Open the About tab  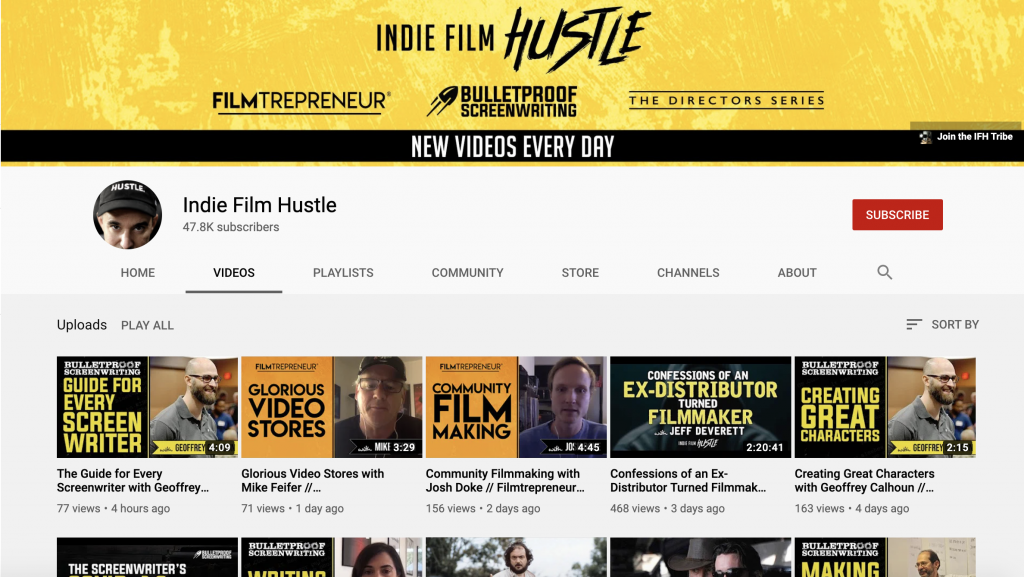(x=797, y=273)
